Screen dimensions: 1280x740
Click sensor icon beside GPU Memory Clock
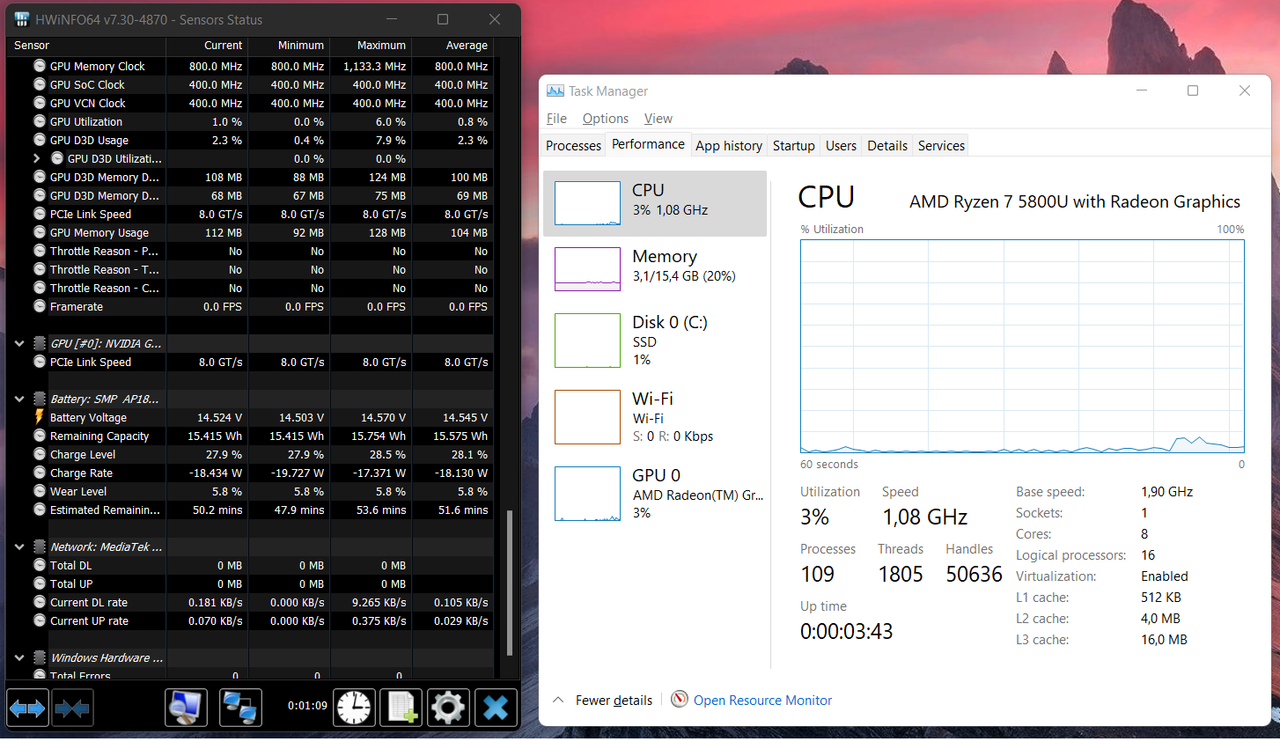click(40, 66)
